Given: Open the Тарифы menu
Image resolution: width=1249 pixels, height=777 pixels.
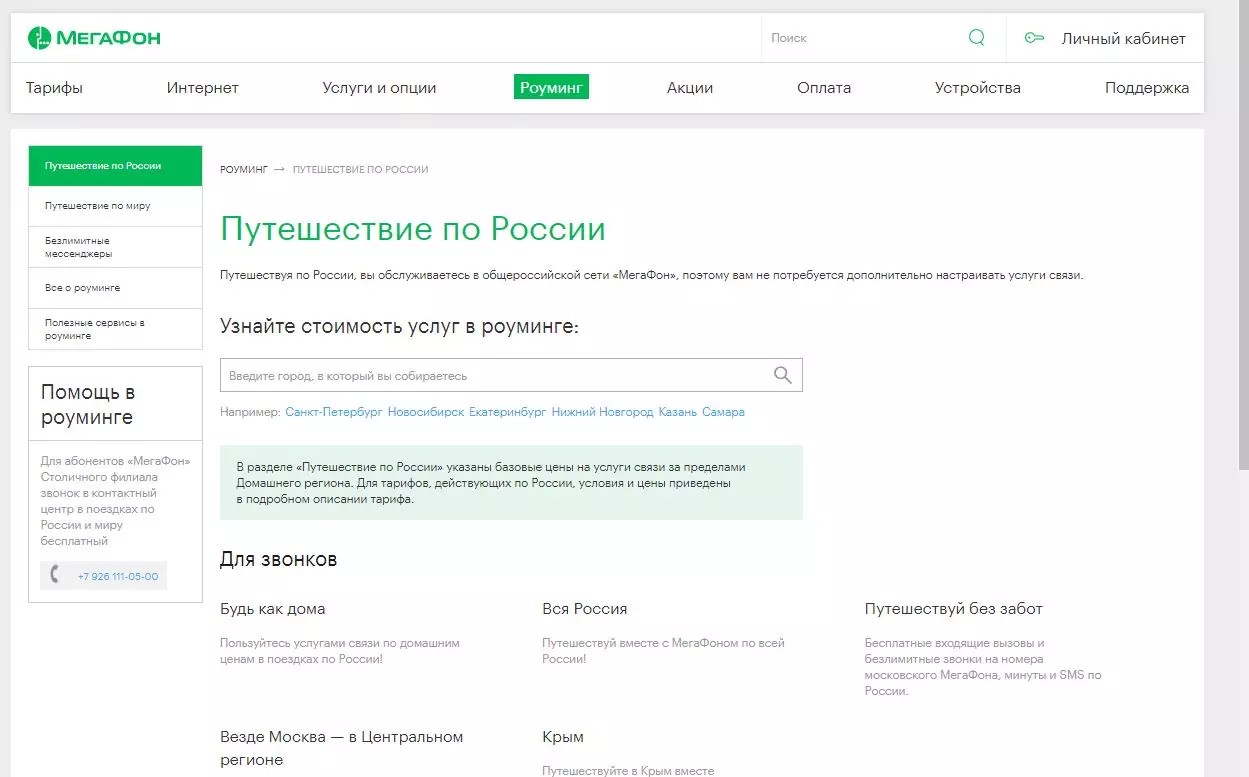Looking at the screenshot, I should (54, 88).
